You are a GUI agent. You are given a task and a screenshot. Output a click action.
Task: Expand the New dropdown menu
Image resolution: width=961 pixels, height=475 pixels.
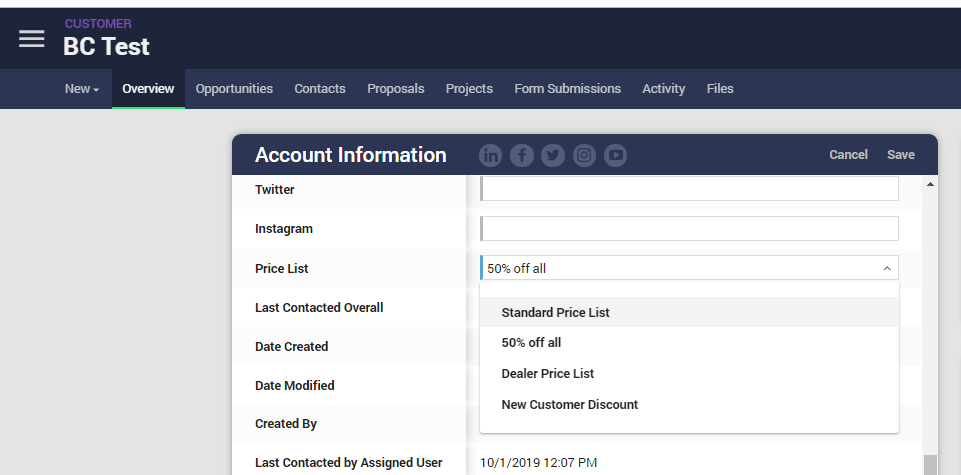coord(81,89)
